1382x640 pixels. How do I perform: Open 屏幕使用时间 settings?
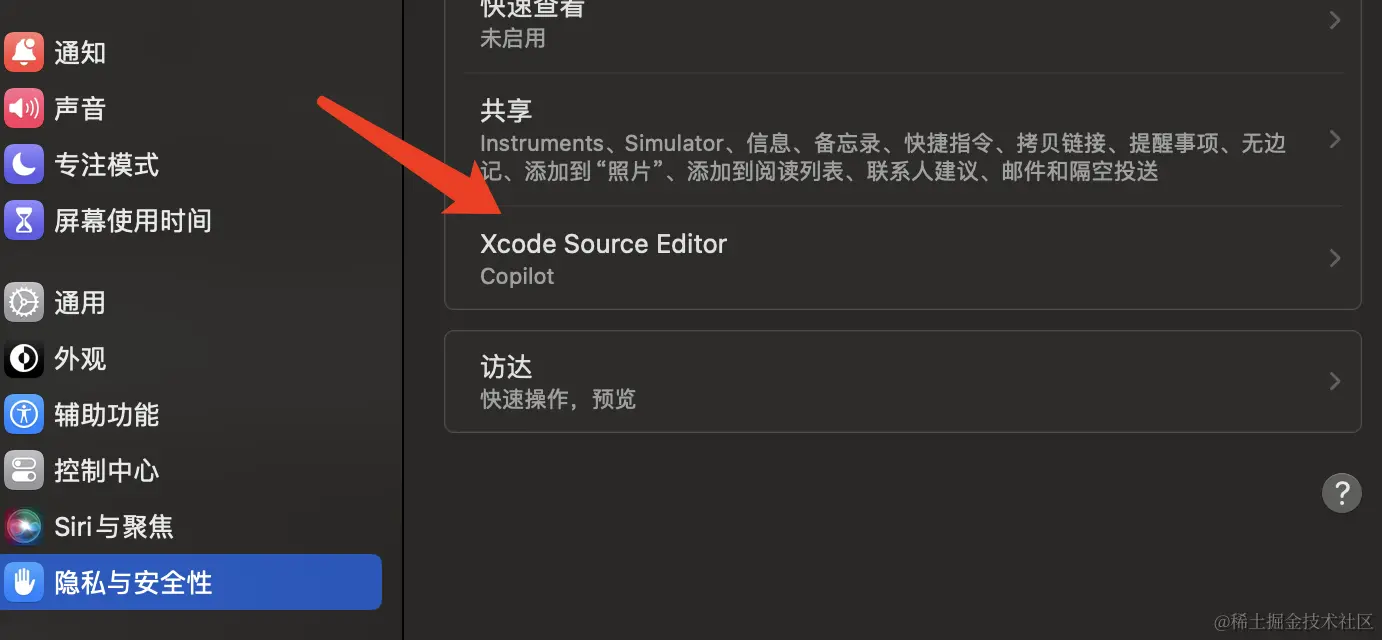click(191, 220)
